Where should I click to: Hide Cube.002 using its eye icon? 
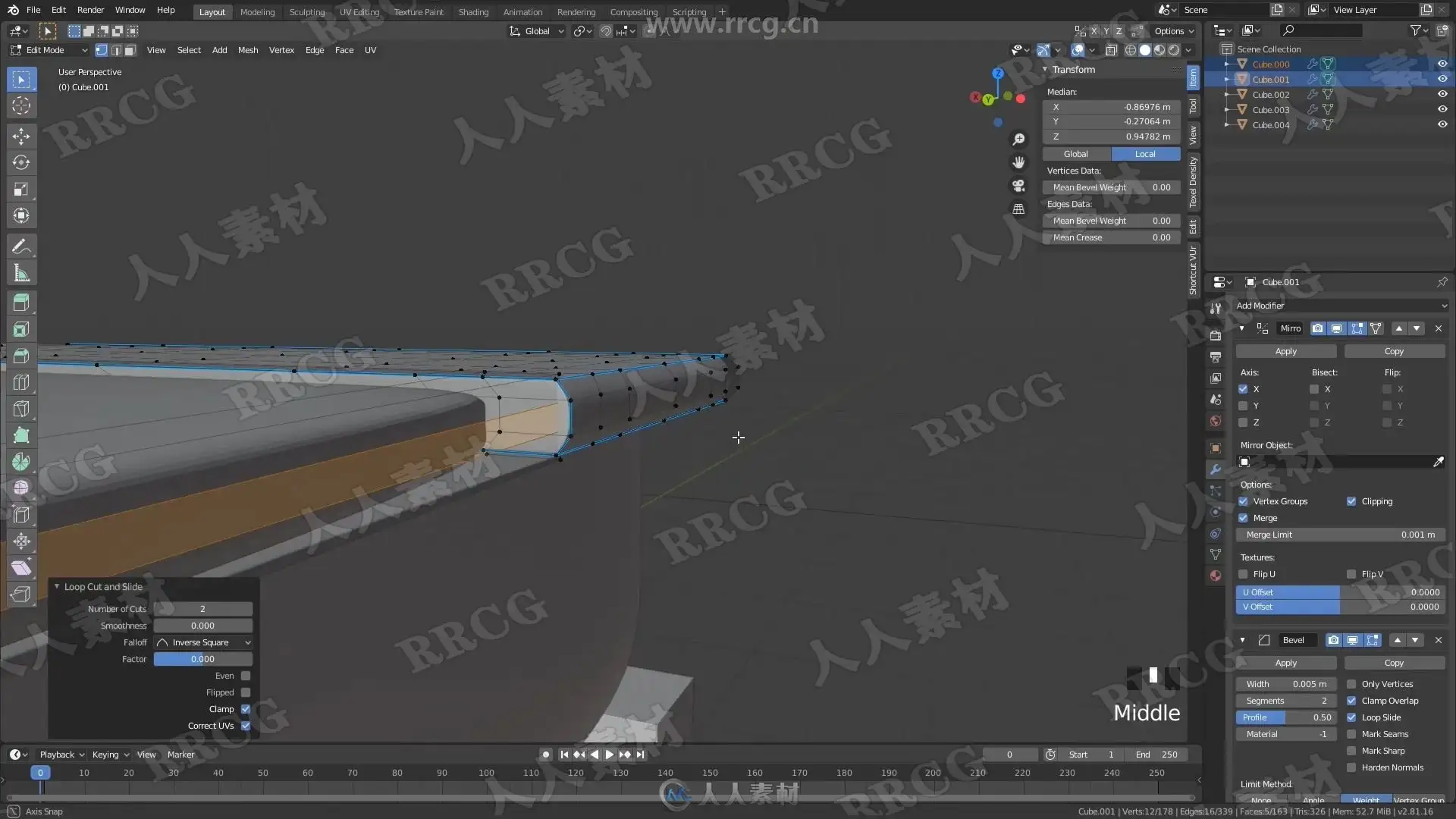pyautogui.click(x=1442, y=95)
